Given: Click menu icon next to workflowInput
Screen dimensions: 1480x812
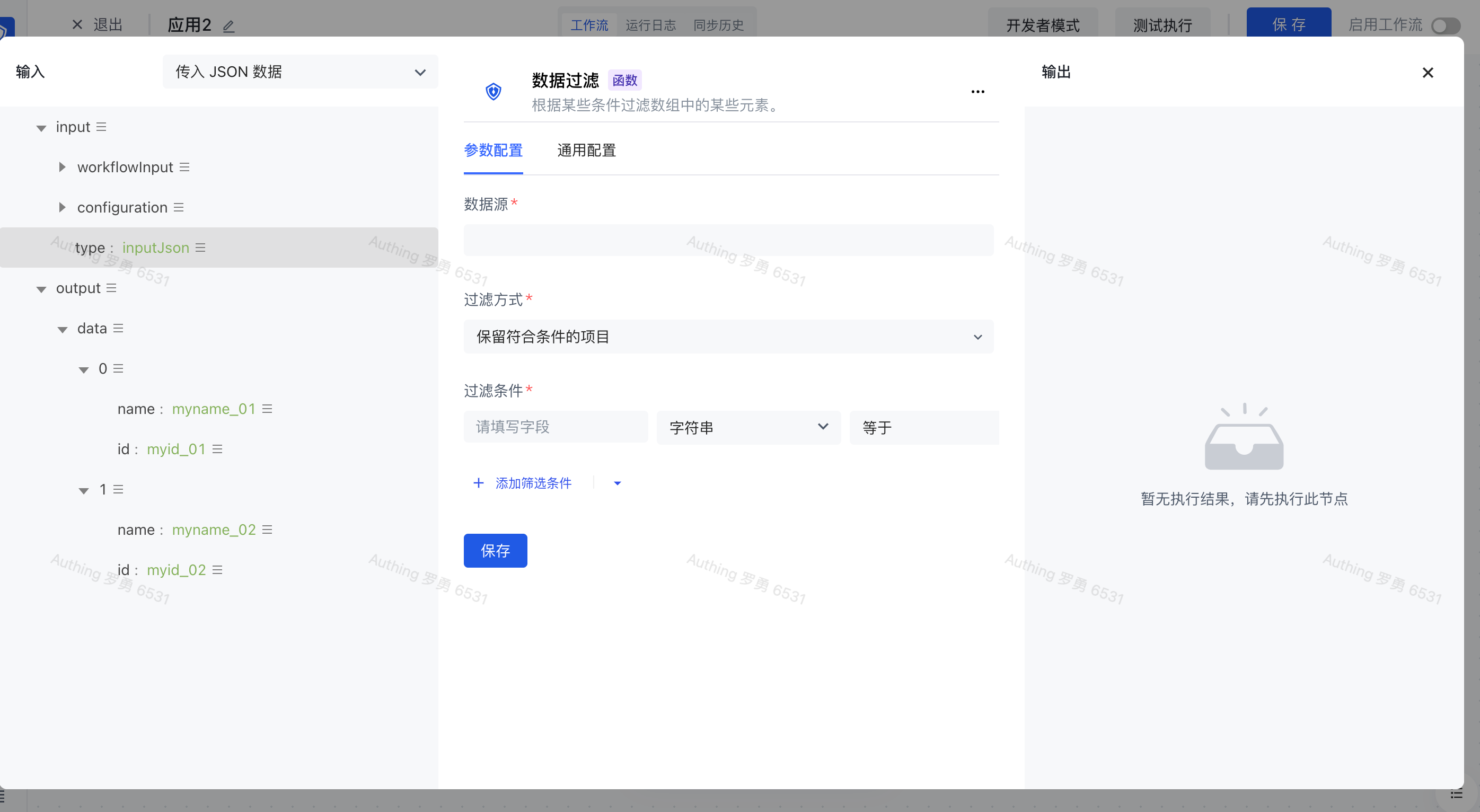Looking at the screenshot, I should click(x=184, y=167).
